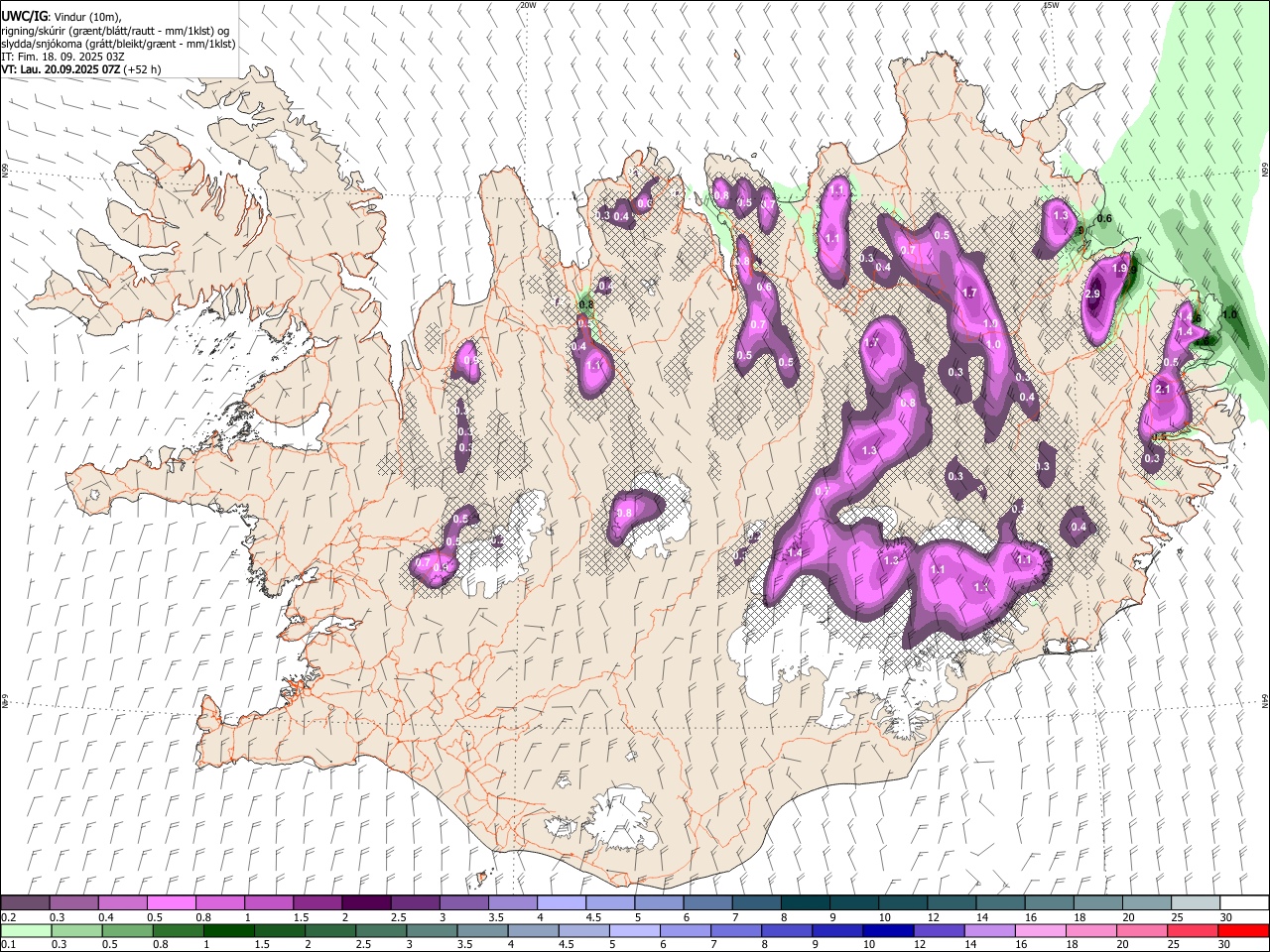Click the upper legend swatch starting at 6
Image resolution: width=1270 pixels, height=952 pixels.
[x=706, y=902]
